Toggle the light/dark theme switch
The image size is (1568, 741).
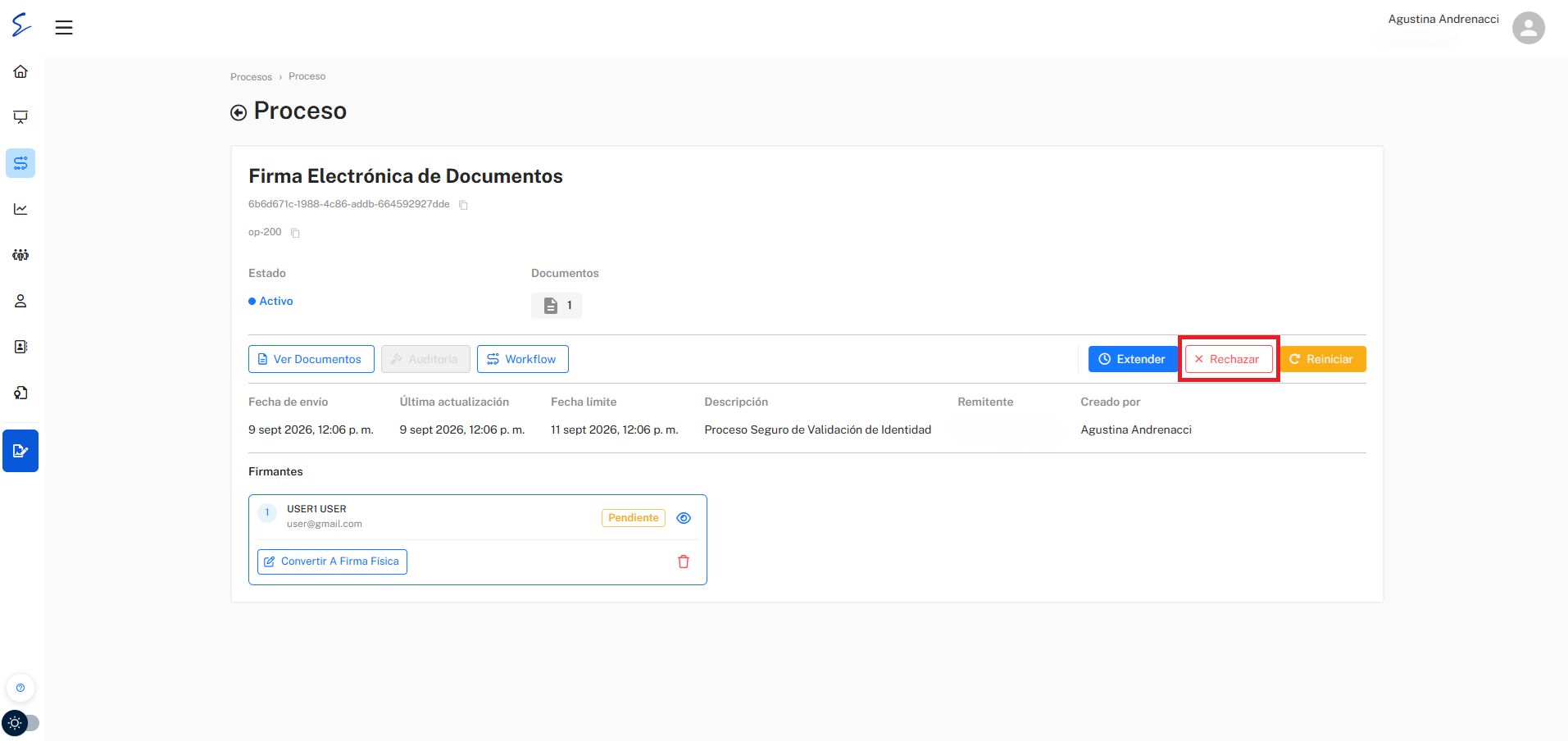click(20, 723)
